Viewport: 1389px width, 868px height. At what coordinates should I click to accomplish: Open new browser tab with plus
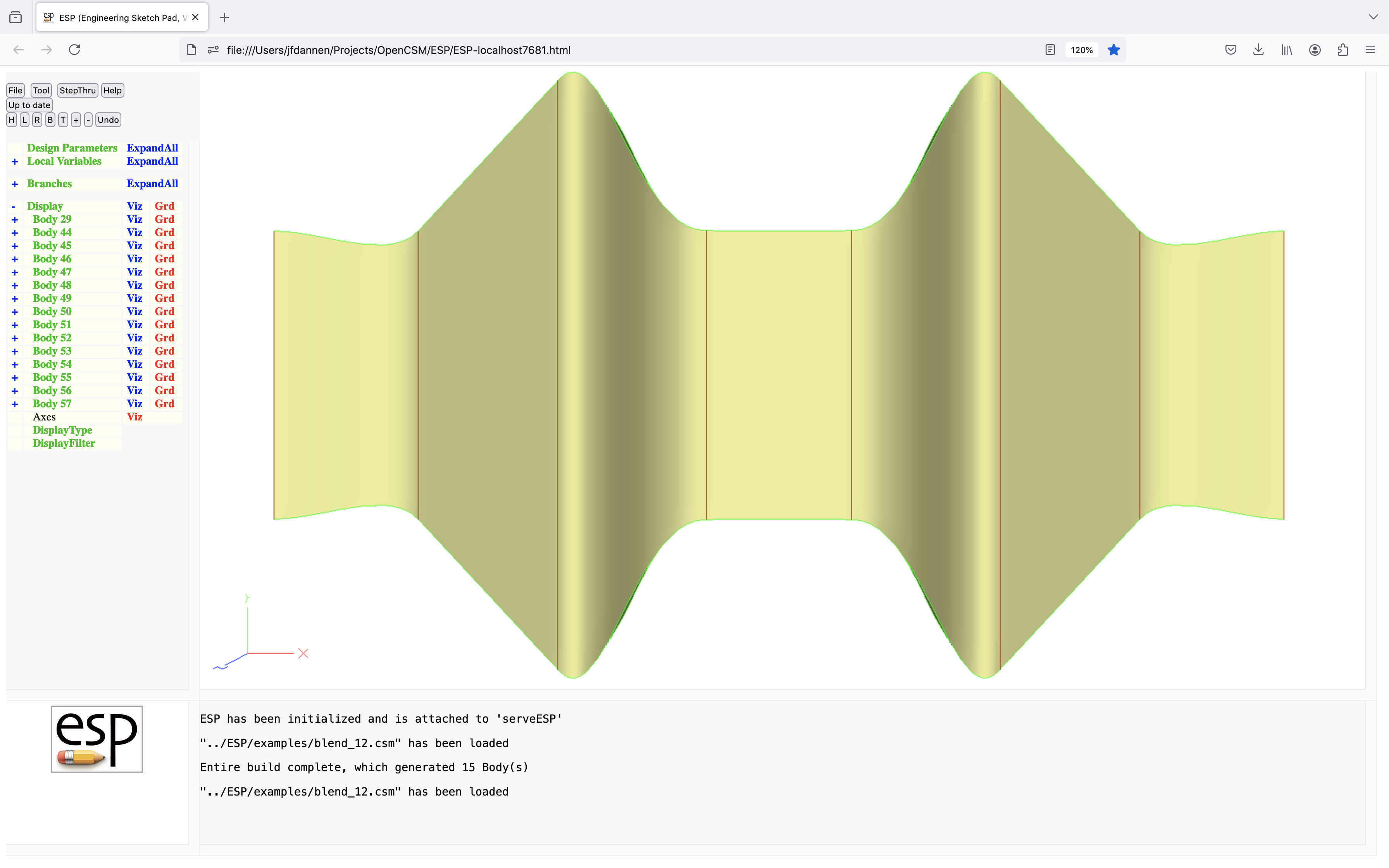click(224, 18)
